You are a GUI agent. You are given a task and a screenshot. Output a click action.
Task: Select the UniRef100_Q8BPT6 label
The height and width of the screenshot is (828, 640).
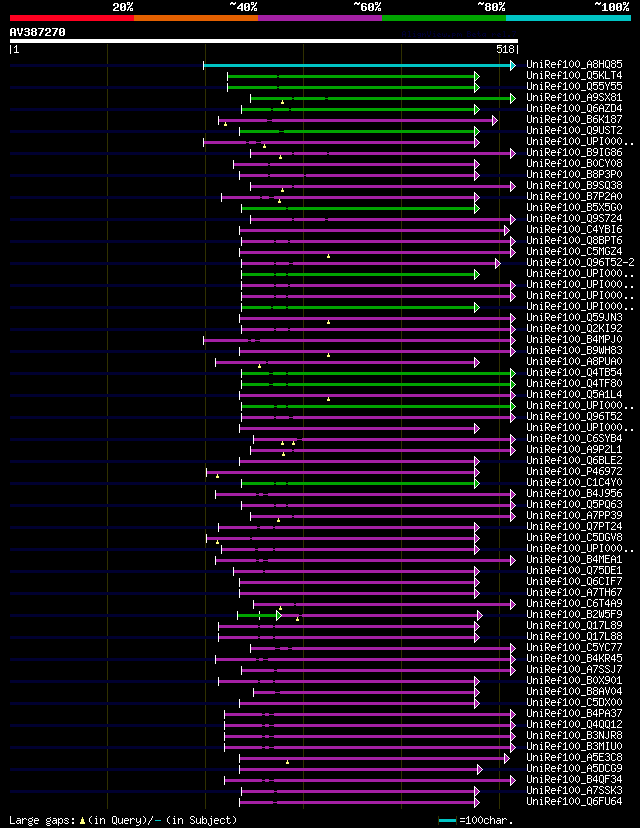[575, 240]
